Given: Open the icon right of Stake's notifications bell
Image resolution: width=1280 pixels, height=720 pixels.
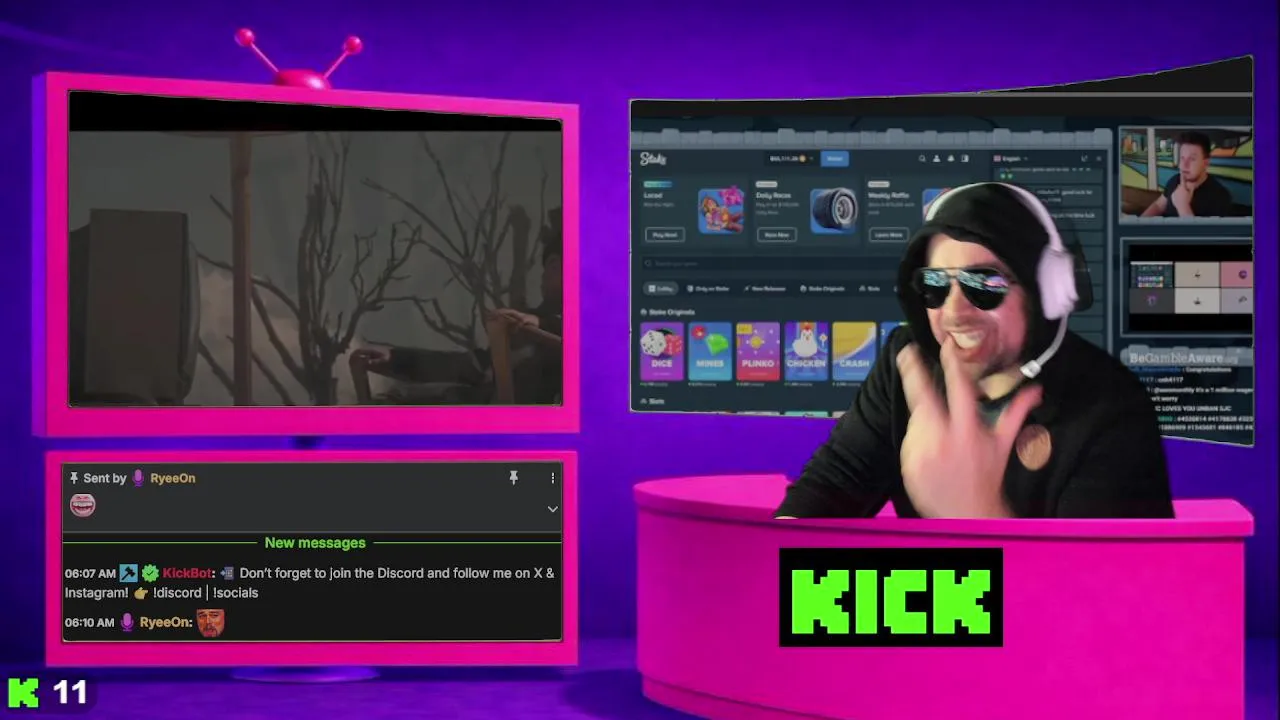Looking at the screenshot, I should pyautogui.click(x=965, y=158).
